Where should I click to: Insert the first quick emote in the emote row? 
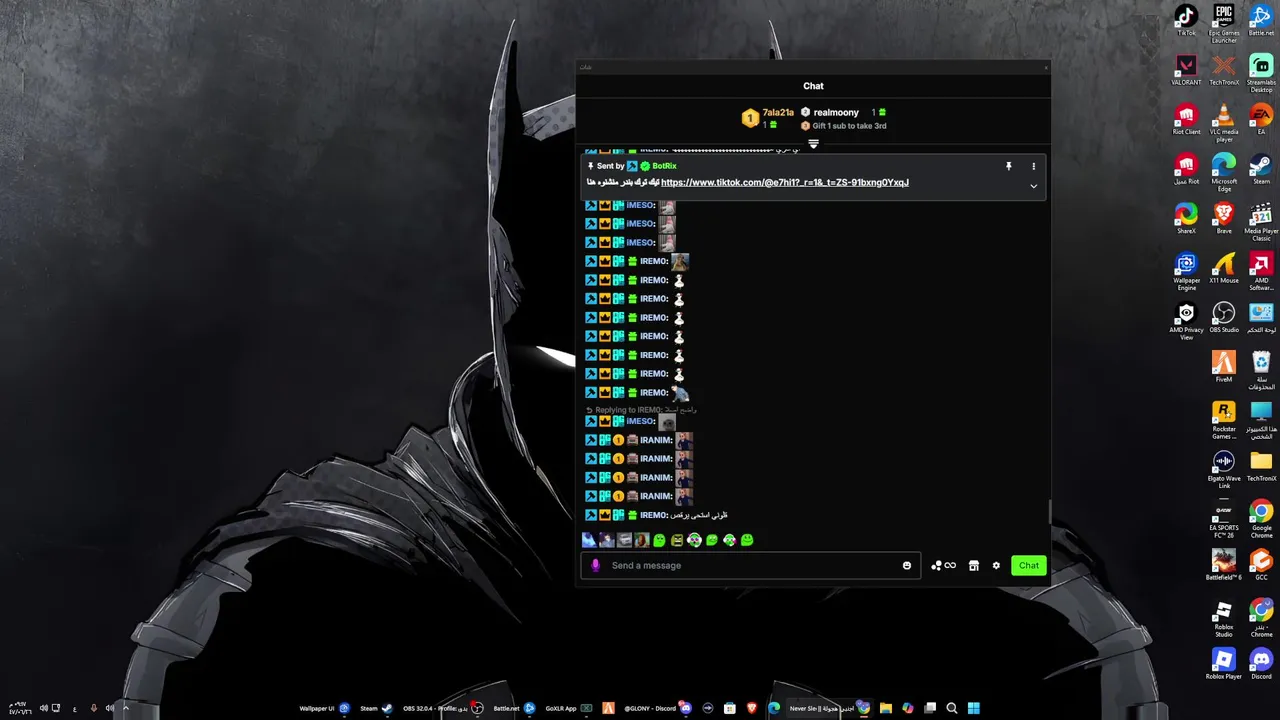[589, 540]
